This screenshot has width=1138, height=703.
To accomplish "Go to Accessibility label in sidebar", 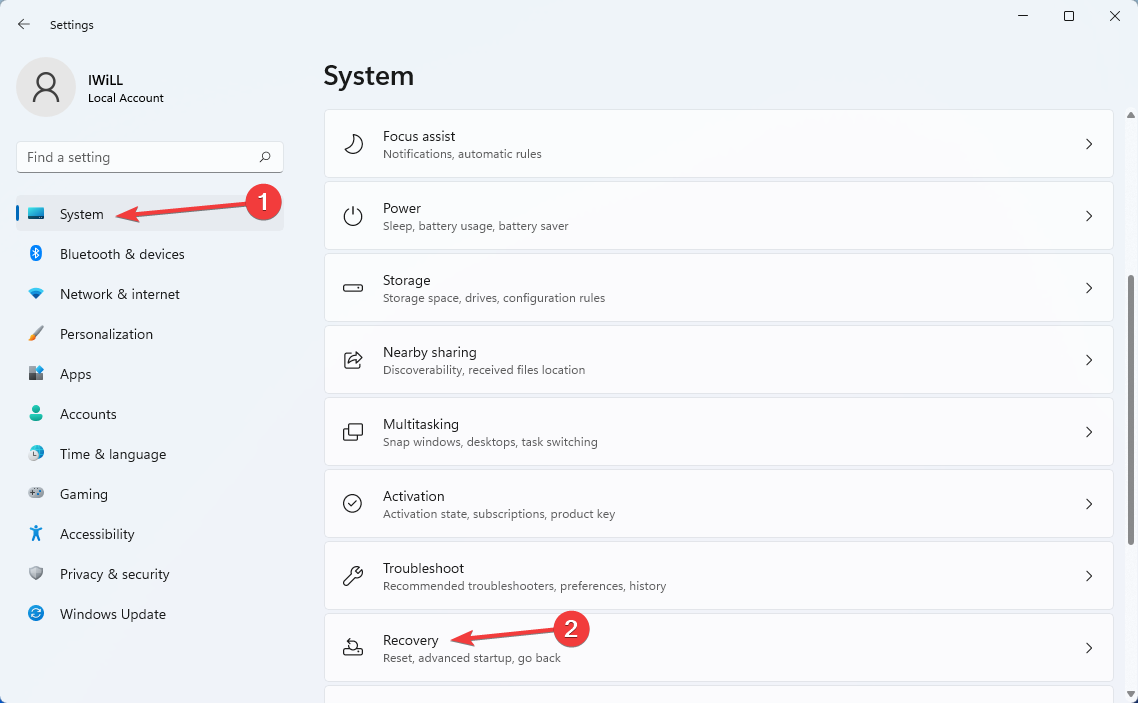I will click(x=97, y=534).
